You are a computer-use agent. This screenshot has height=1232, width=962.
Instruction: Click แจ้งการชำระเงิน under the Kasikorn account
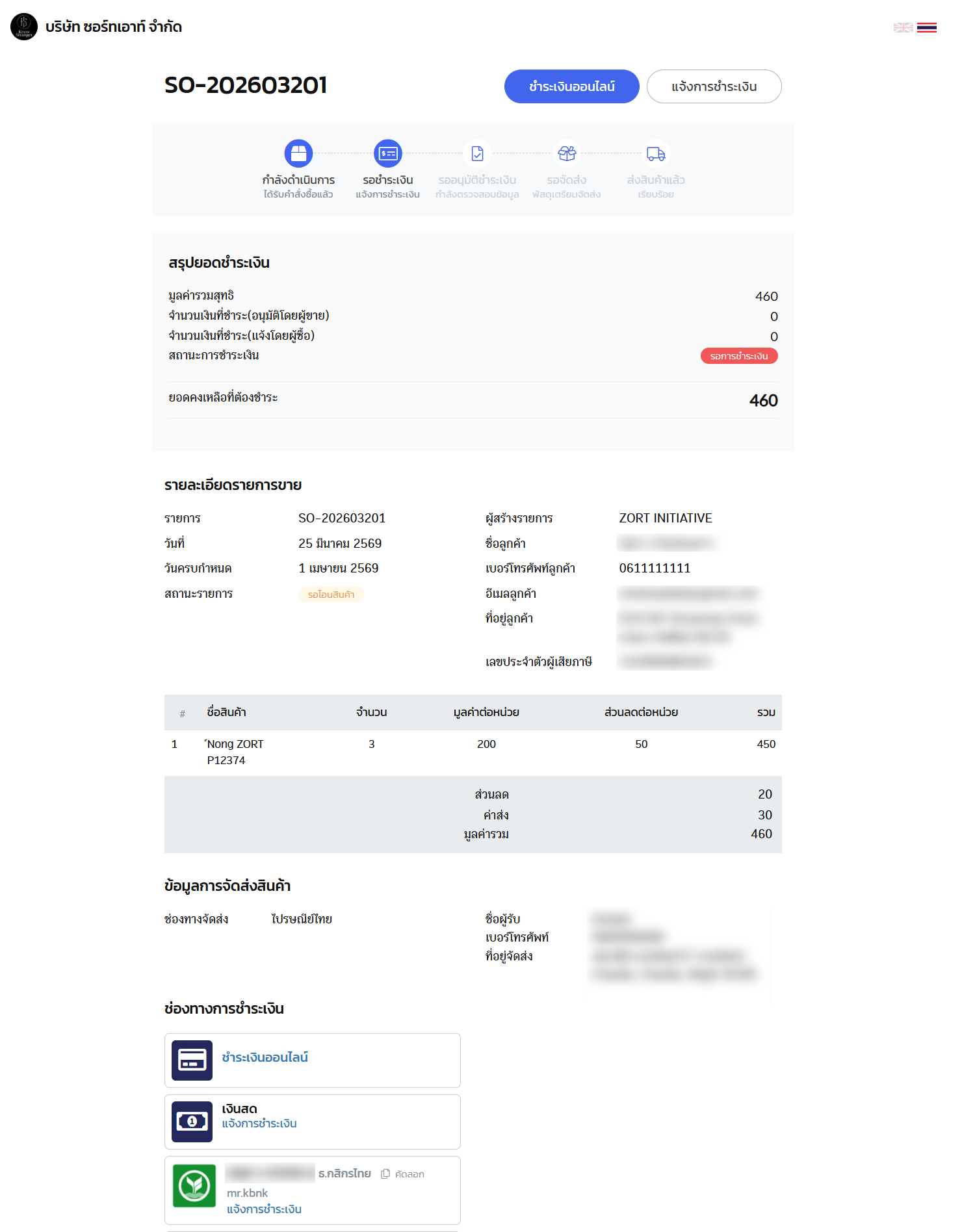(264, 1209)
